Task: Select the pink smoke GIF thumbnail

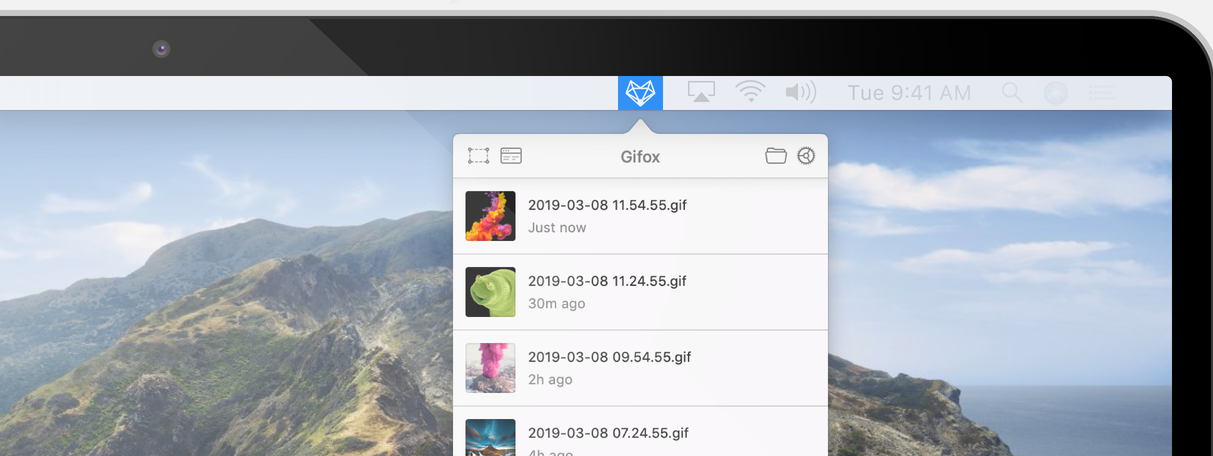Action: [x=491, y=368]
